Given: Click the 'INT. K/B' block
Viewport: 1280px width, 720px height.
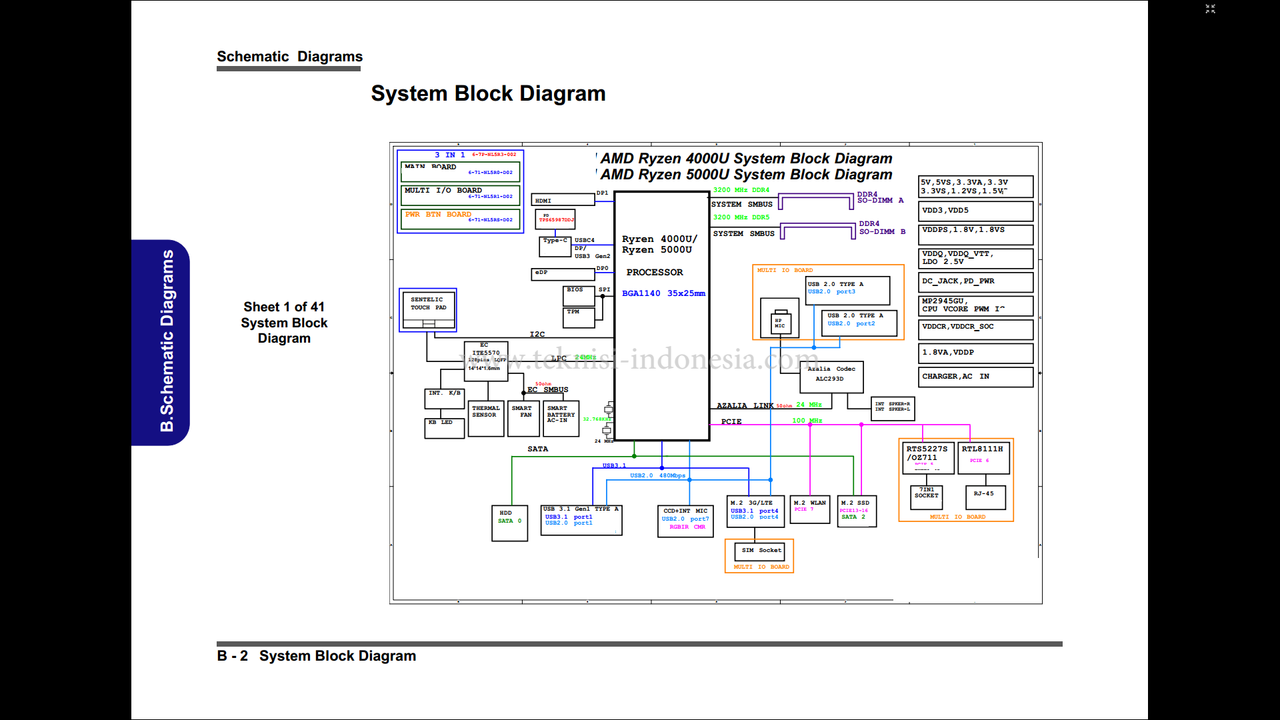Looking at the screenshot, I should (445, 399).
